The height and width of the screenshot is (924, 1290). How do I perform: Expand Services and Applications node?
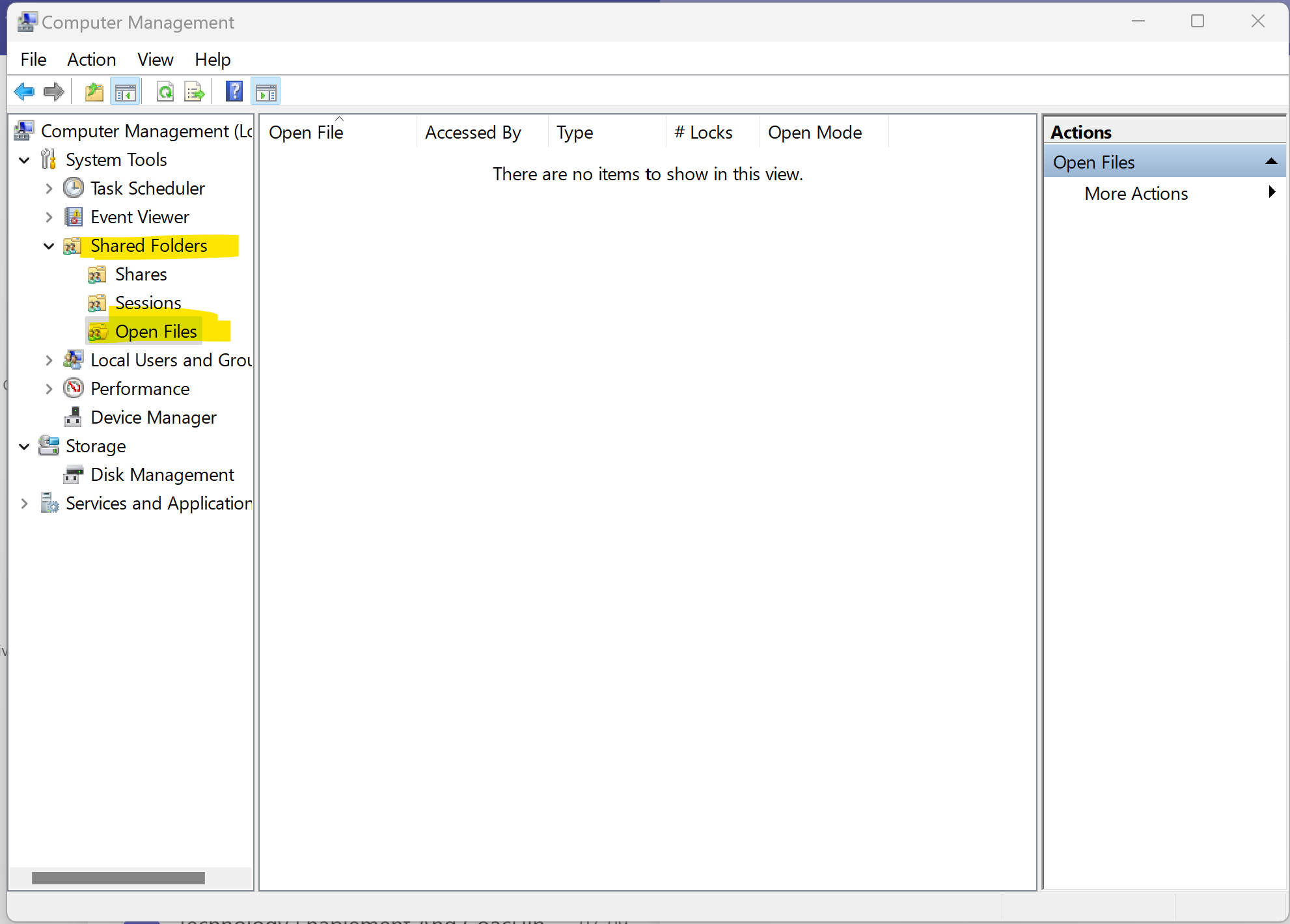click(x=24, y=503)
